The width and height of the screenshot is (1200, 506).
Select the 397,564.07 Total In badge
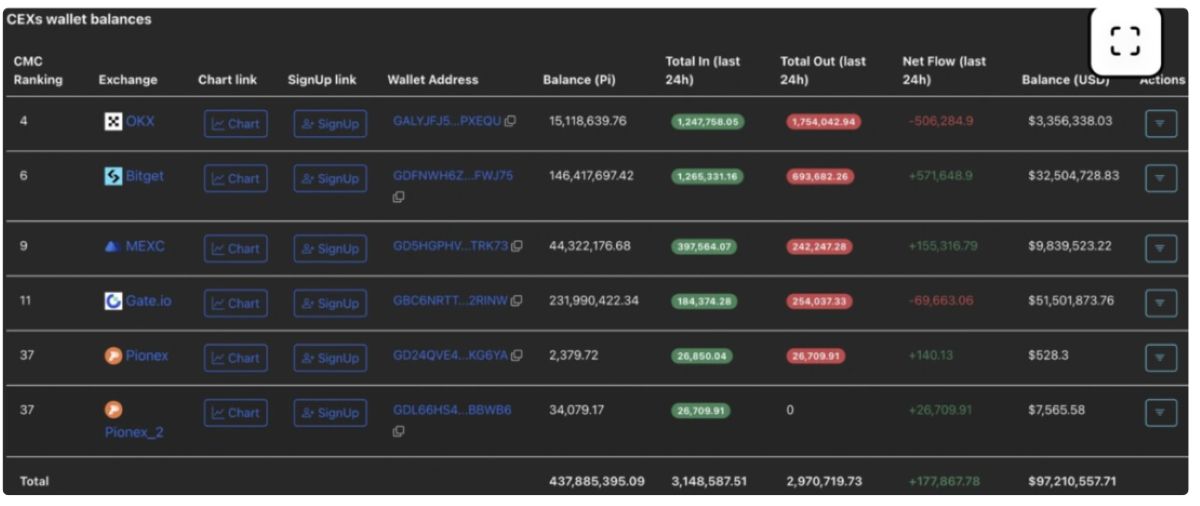(704, 247)
